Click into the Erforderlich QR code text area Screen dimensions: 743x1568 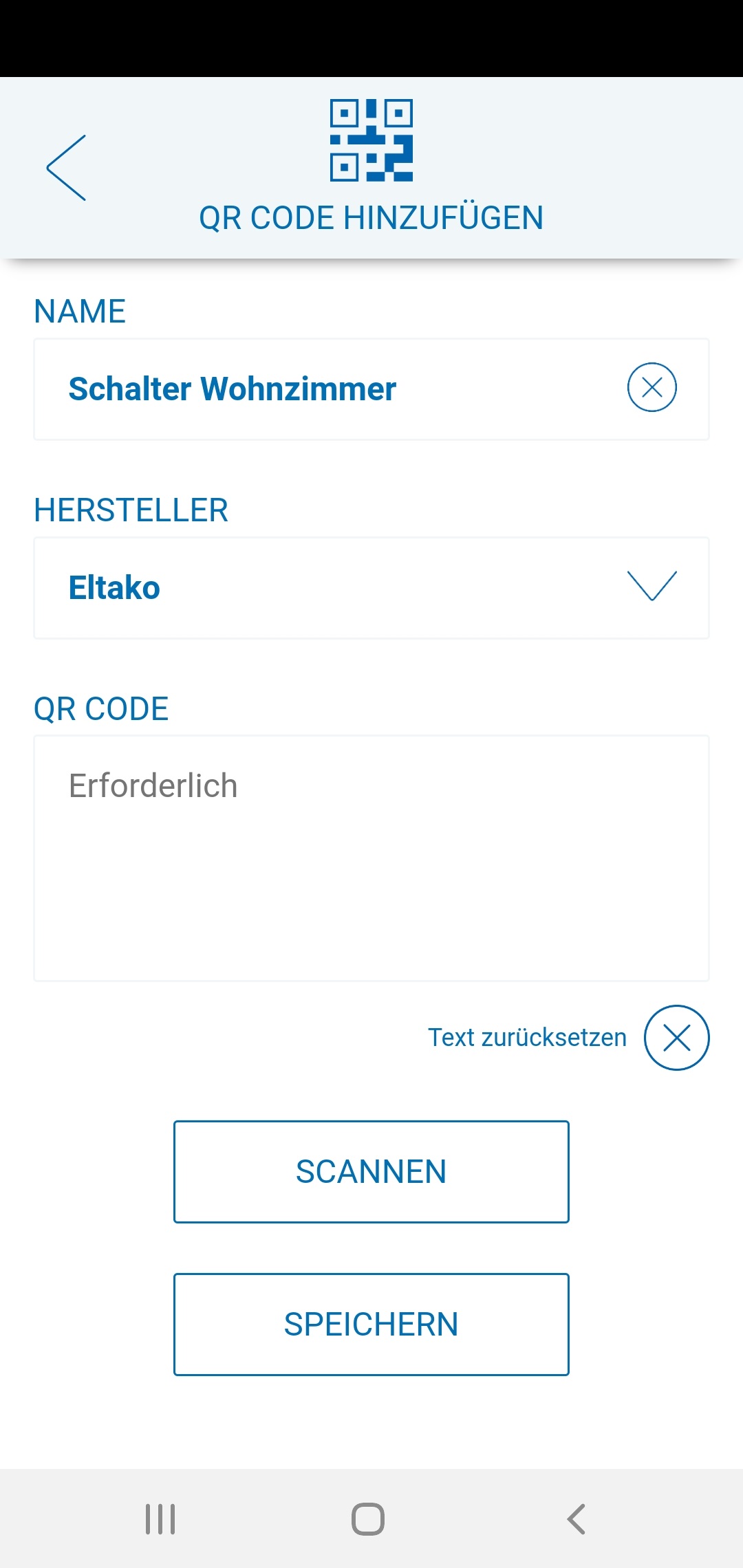(x=371, y=858)
